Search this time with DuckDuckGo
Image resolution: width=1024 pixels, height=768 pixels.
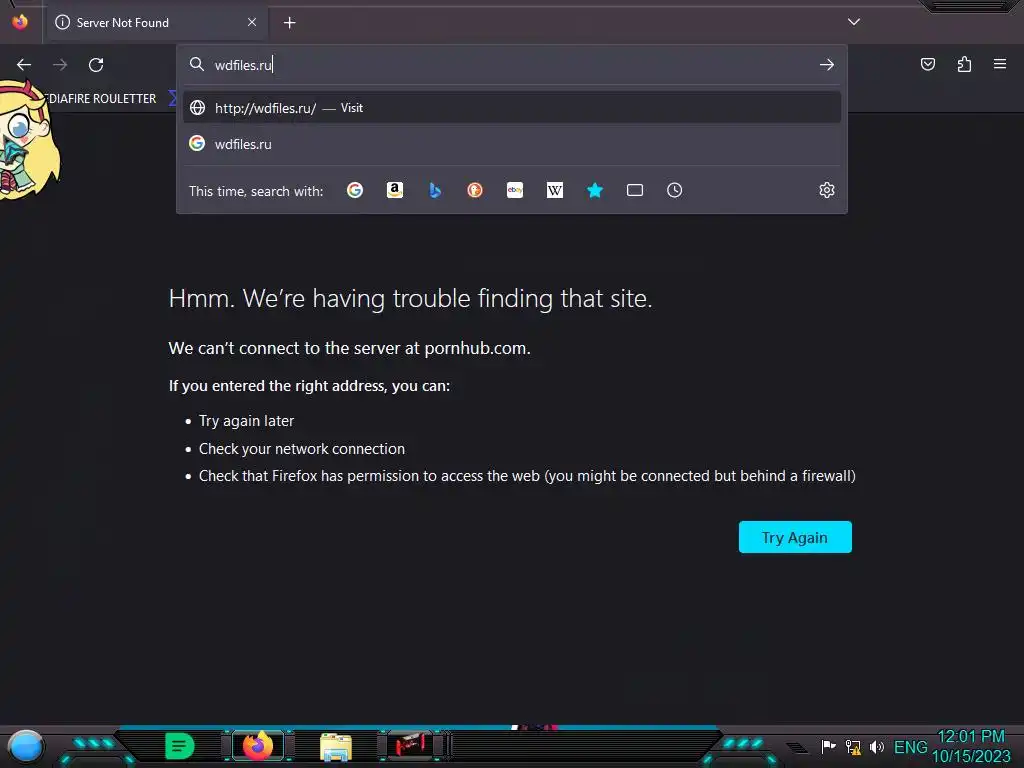click(475, 190)
